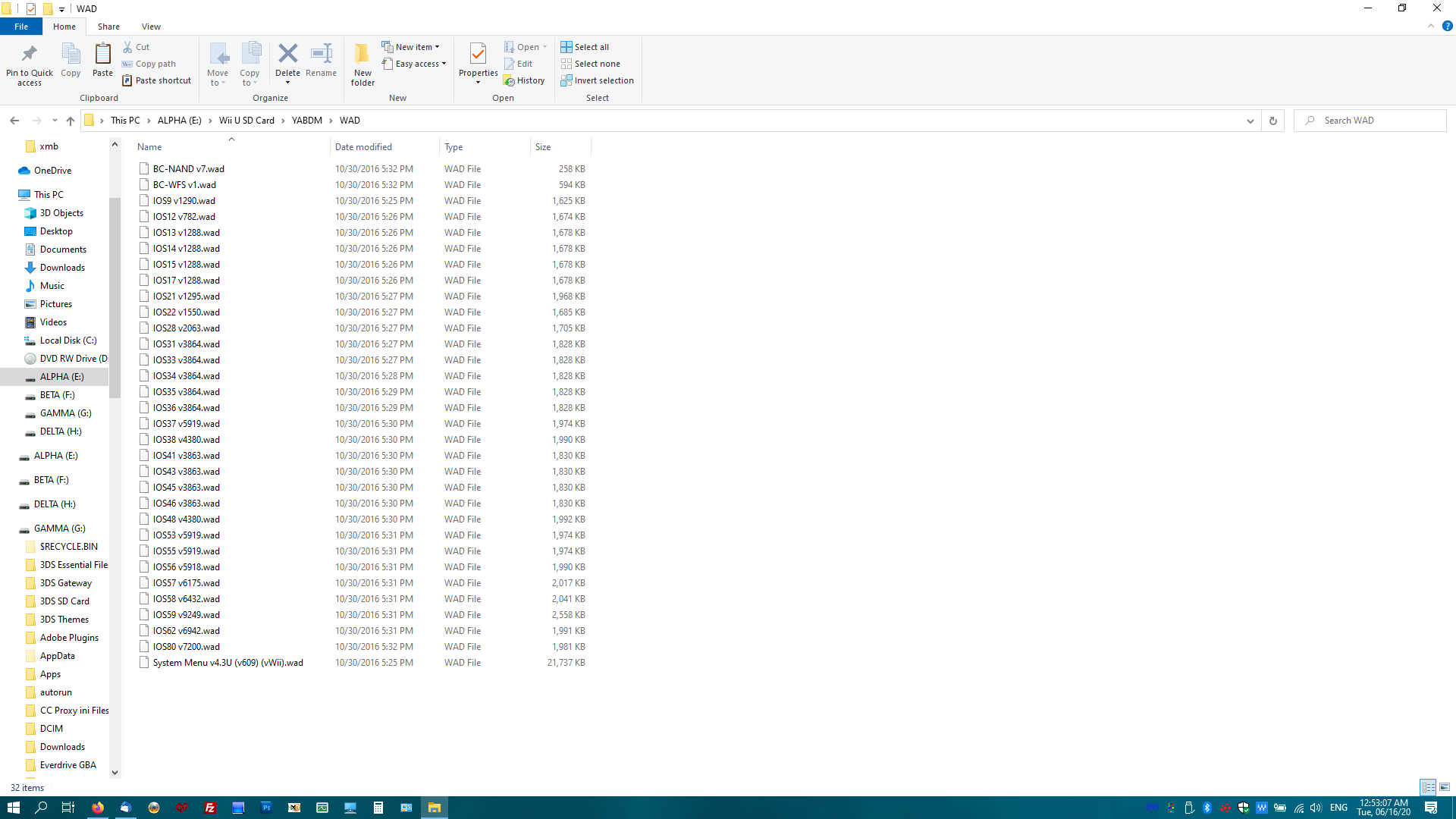Open the xmb folder in sidebar
The width and height of the screenshot is (1456, 819).
click(49, 146)
